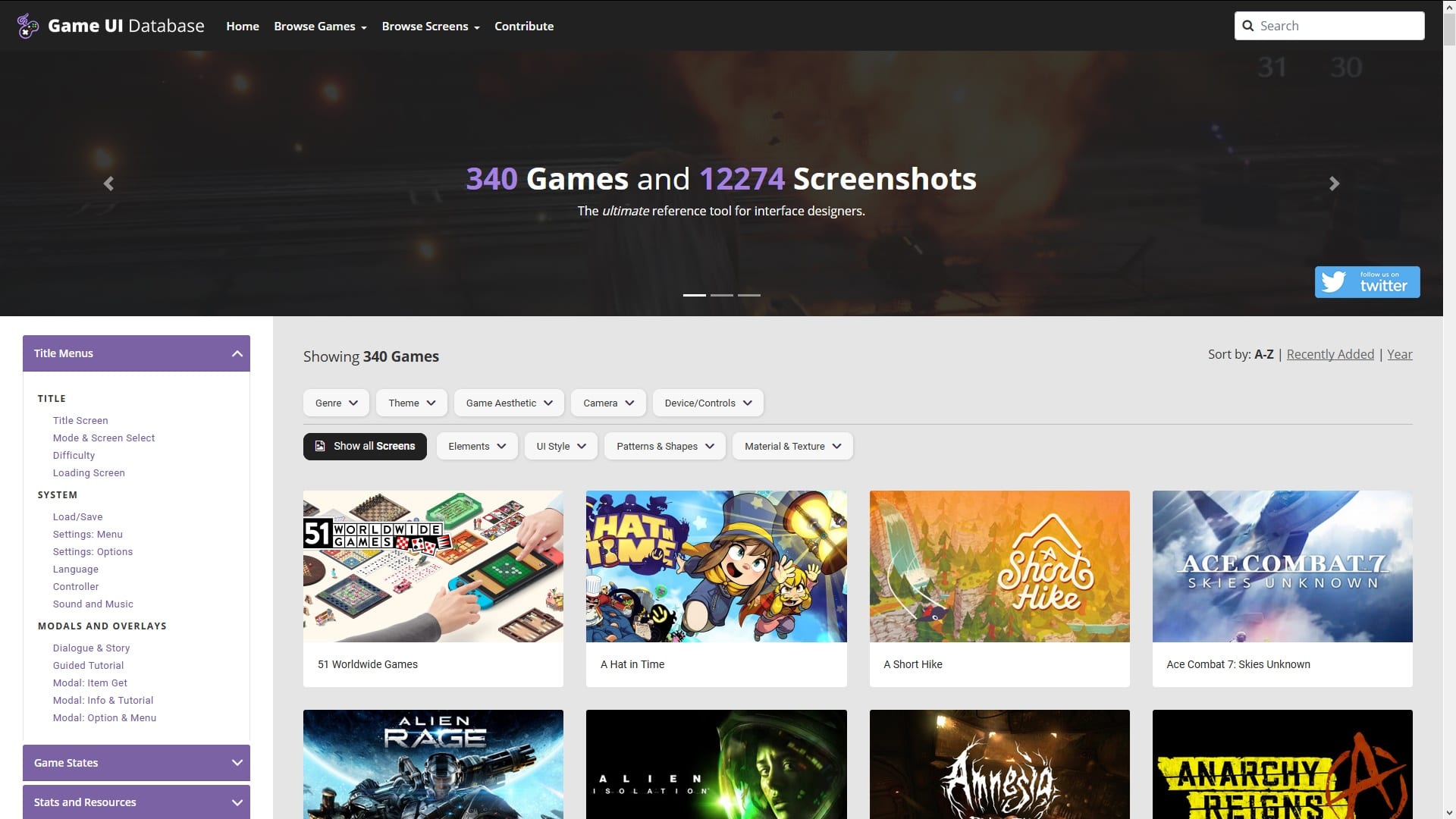
Task: Collapse Title Menus with chevron icon
Action: (x=237, y=353)
